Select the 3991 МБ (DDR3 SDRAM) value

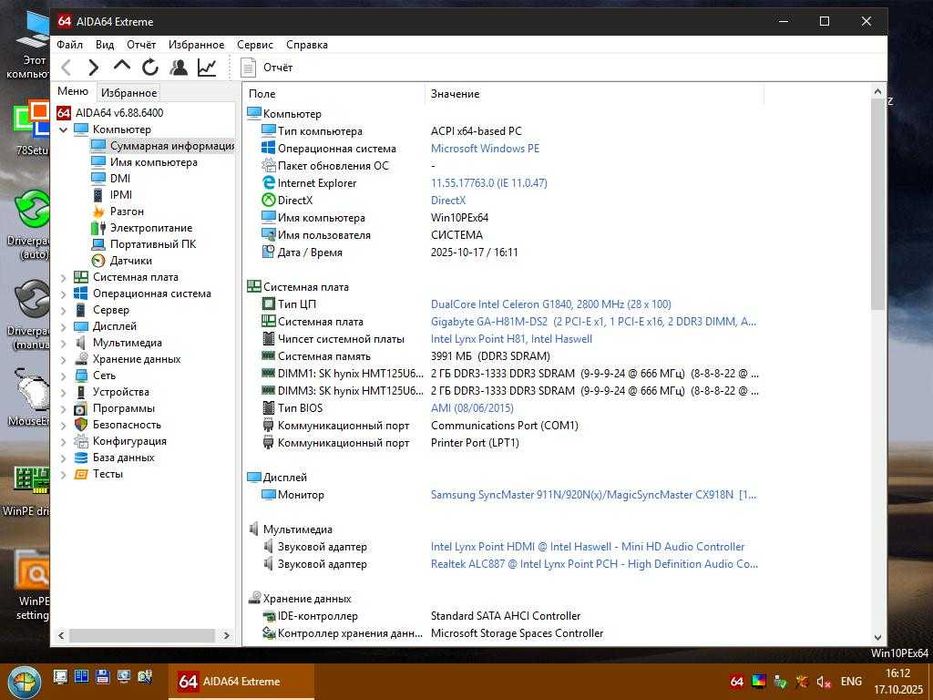pyautogui.click(x=490, y=356)
